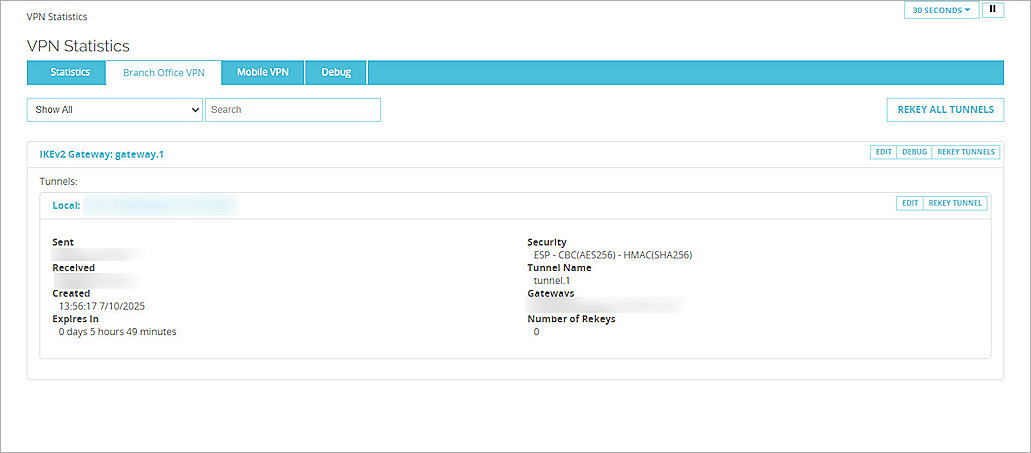Select the '0 days 5 hours 49 minutes' value
This screenshot has width=1031, height=453.
click(x=117, y=331)
